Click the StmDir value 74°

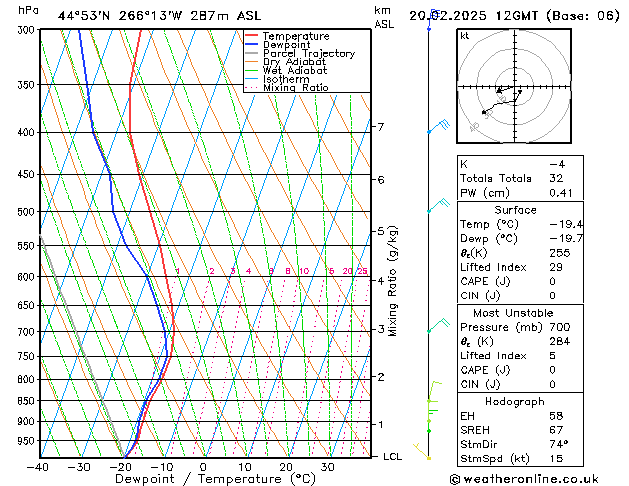point(559,444)
